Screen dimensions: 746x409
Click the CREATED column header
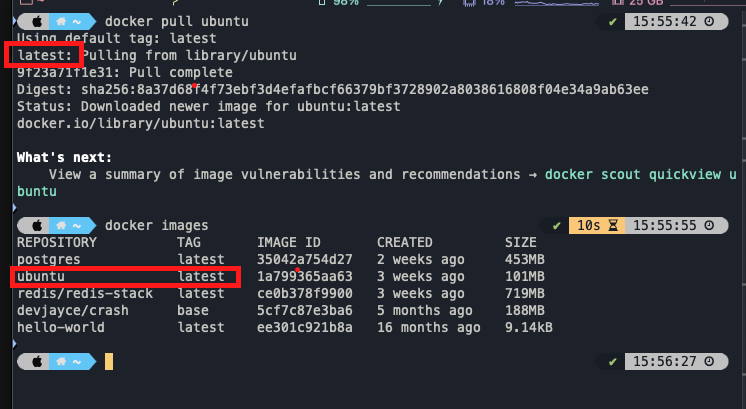click(405, 243)
